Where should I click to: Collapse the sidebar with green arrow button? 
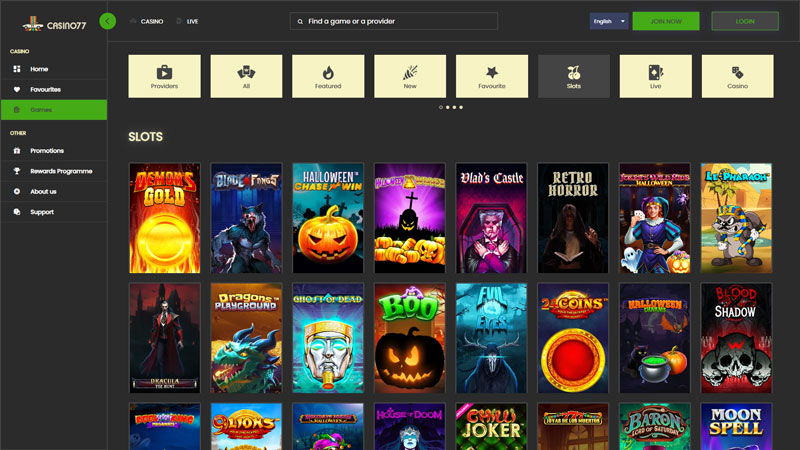(108, 21)
